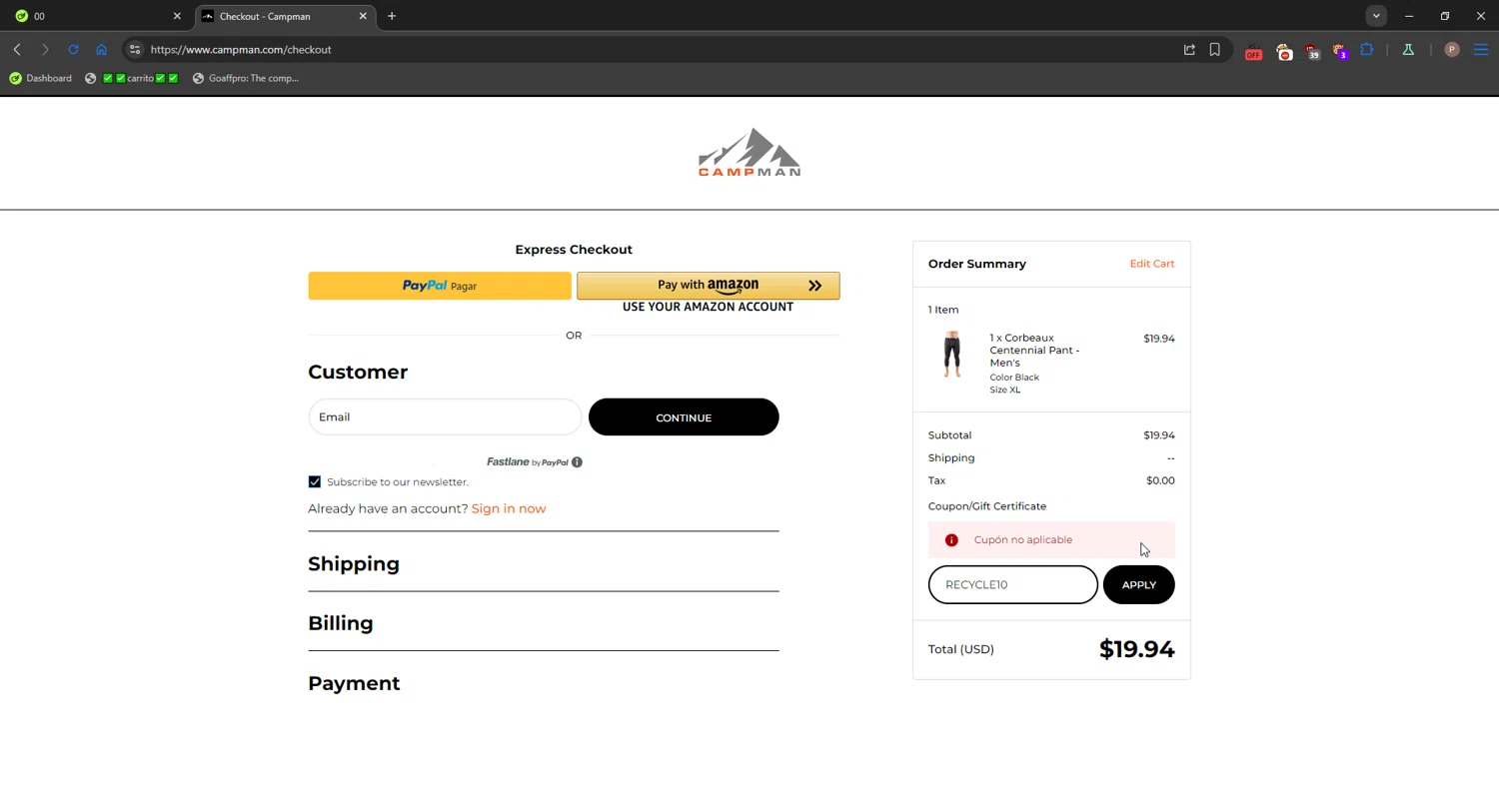Reload the checkout page
The width and height of the screenshot is (1499, 812).
[x=73, y=49]
